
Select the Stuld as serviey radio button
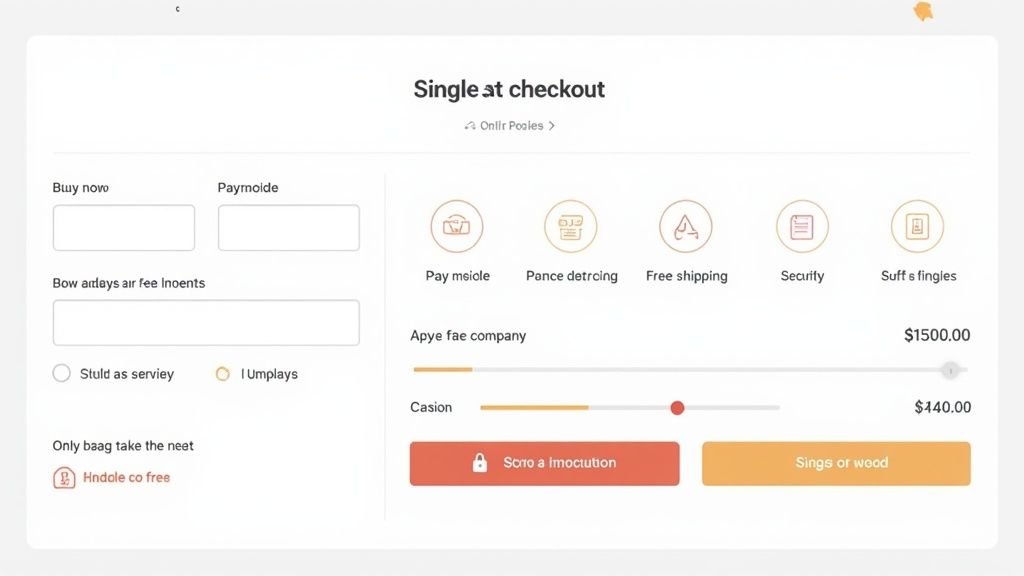pyautogui.click(x=61, y=372)
